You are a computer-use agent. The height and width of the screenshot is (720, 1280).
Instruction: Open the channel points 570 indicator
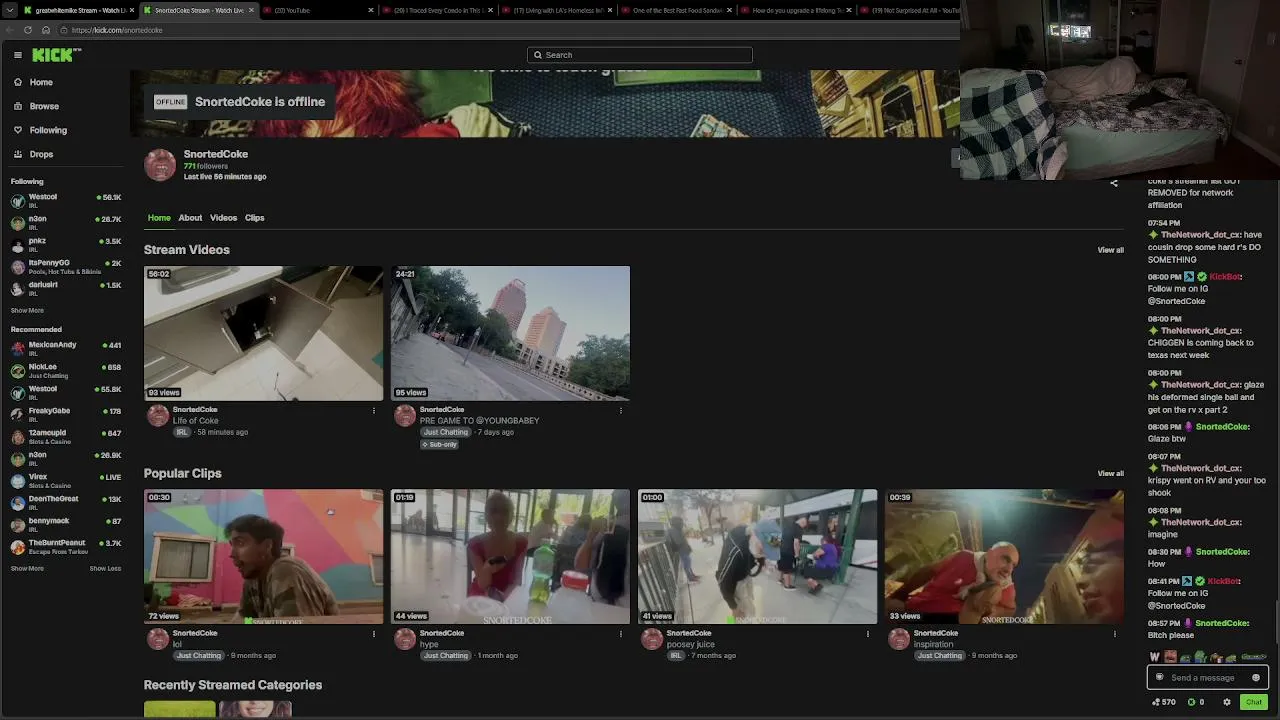[1164, 702]
